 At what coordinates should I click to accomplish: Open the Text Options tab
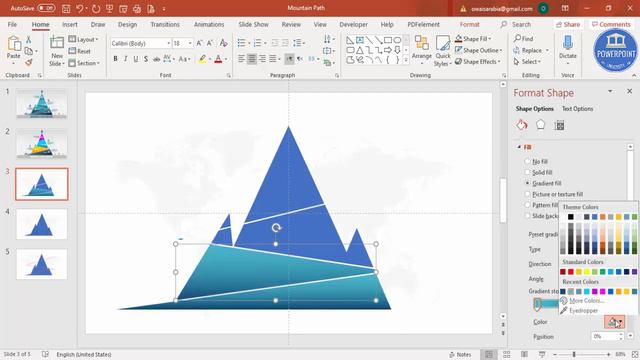pyautogui.click(x=577, y=109)
